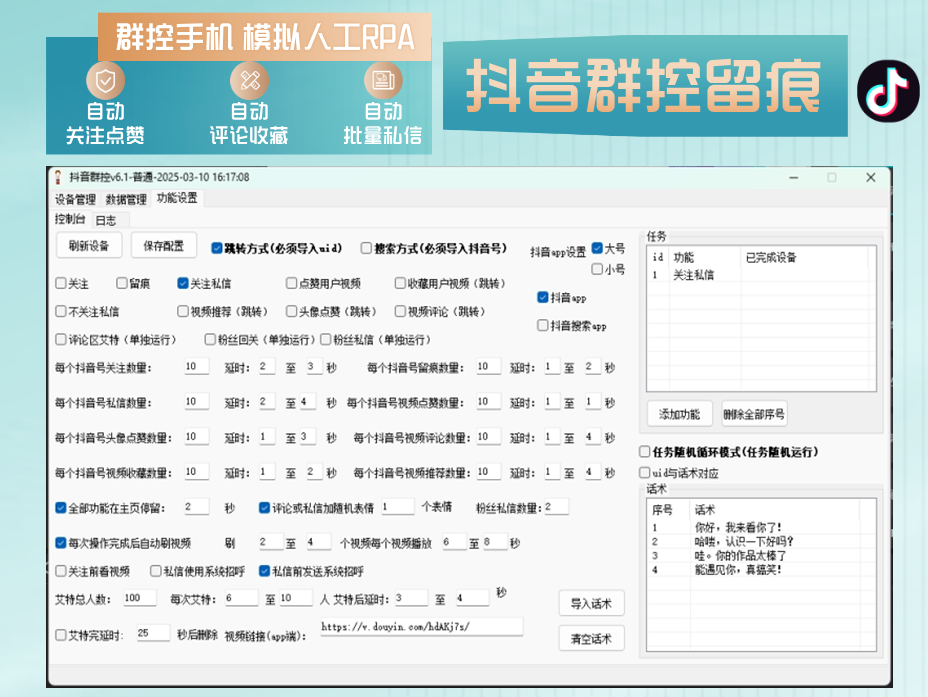Click the 视频链接(app端) URL field
Image resolution: width=928 pixels, height=697 pixels.
[421, 627]
